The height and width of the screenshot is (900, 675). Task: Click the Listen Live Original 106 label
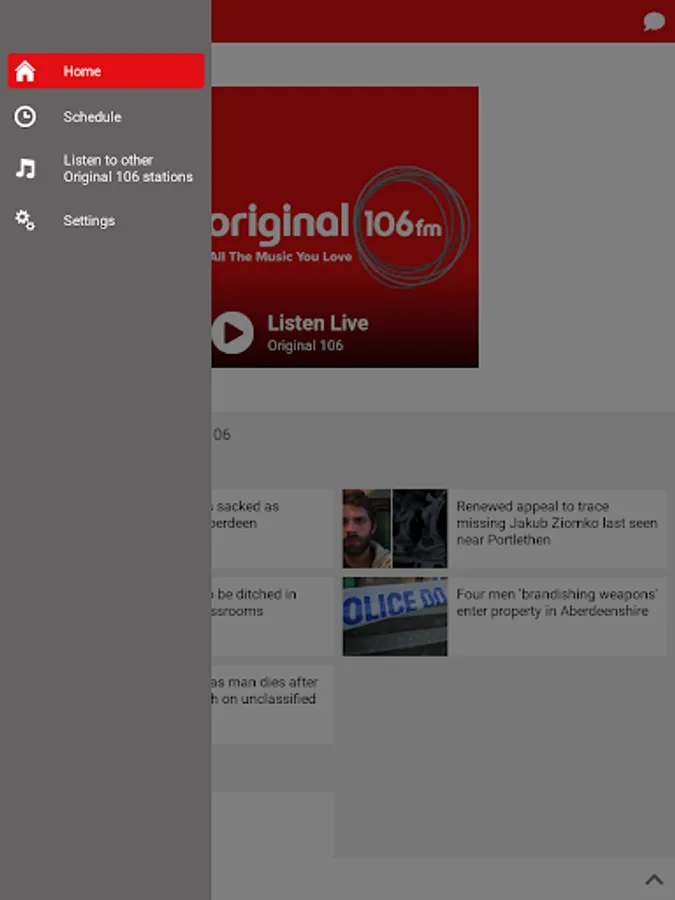click(x=317, y=332)
